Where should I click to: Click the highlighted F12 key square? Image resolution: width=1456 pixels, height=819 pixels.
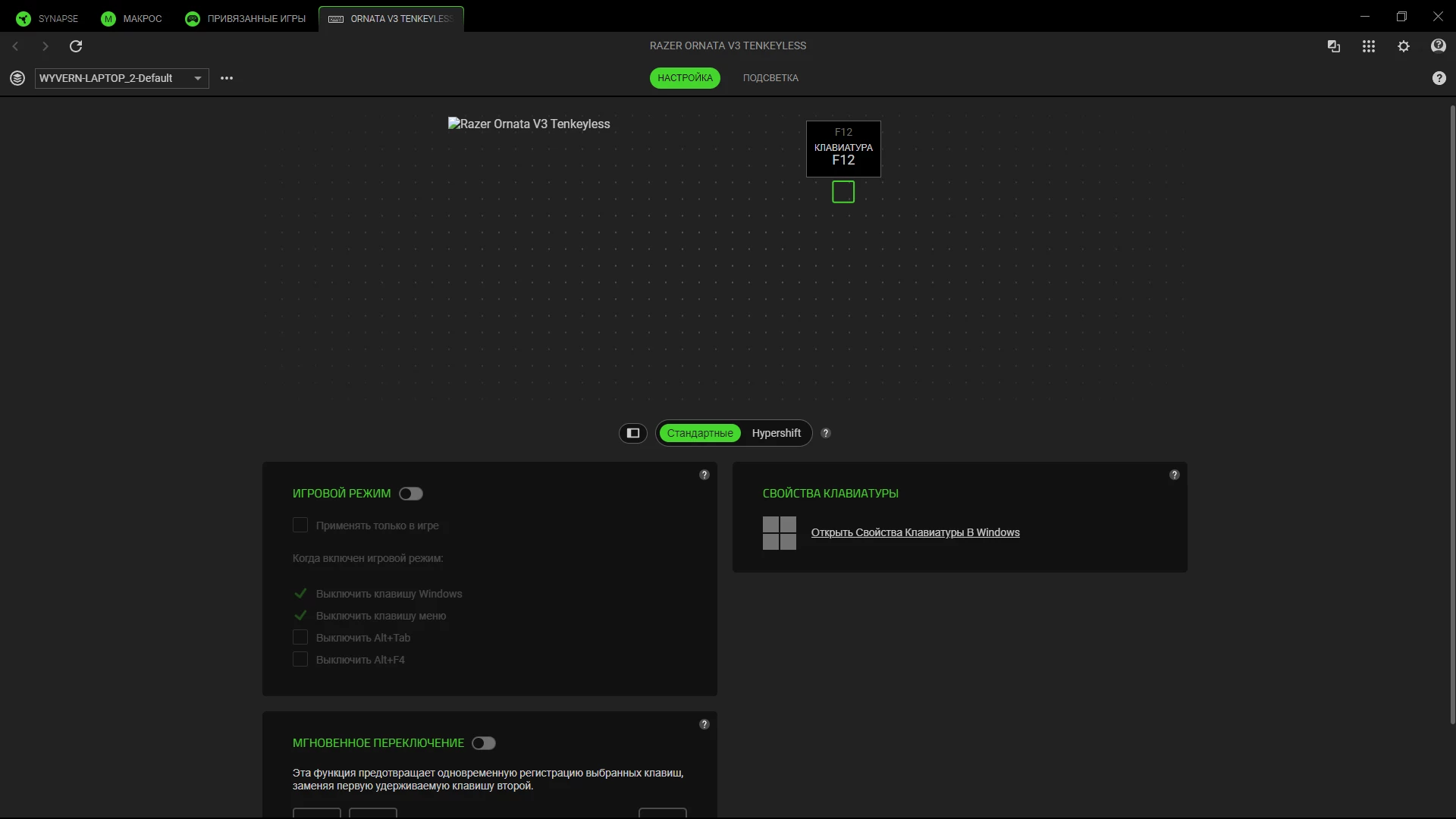[x=843, y=192]
